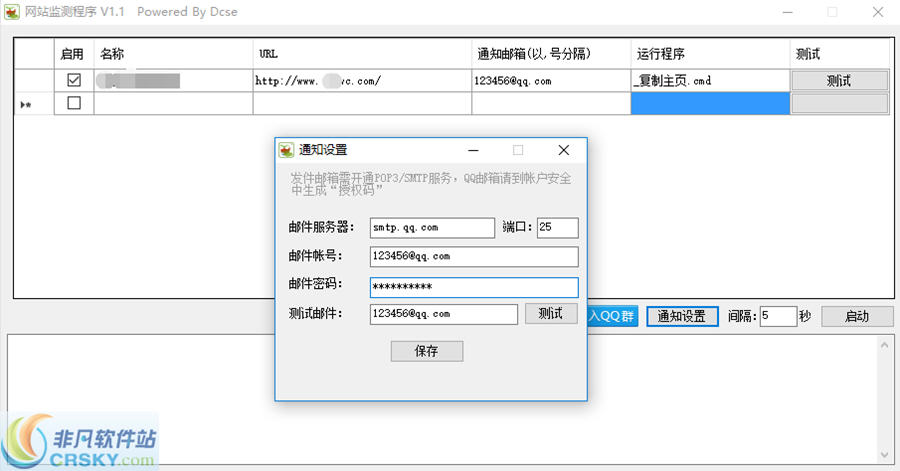The image size is (900, 471).
Task: Click the 测试邮件 input field
Action: (x=444, y=314)
